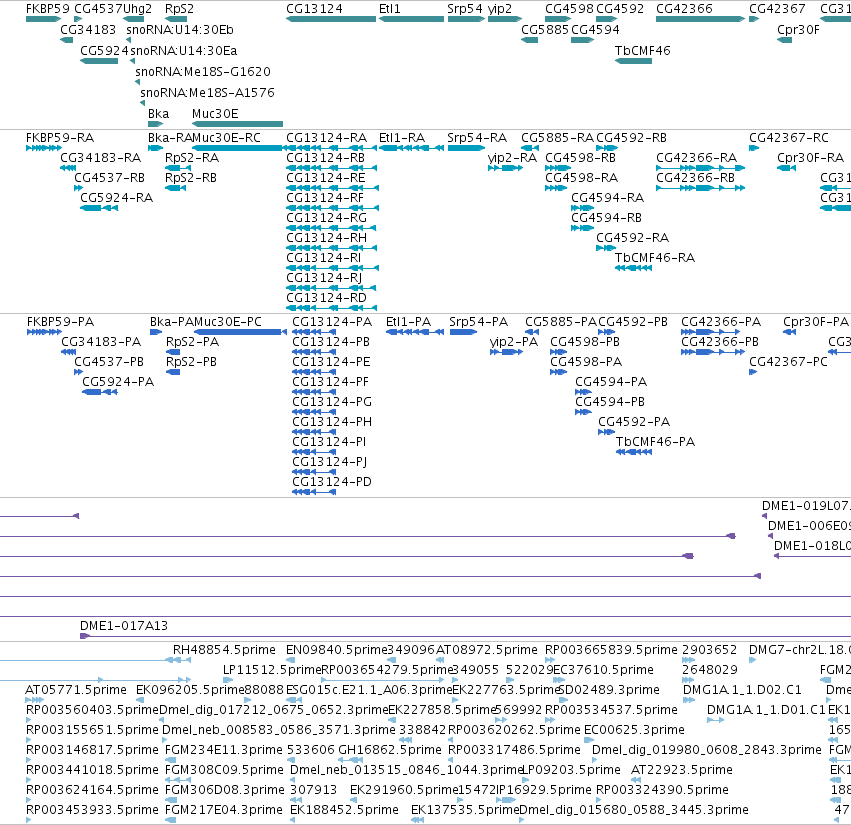Open EST label Dmel_dig_019980_0608_2843.3prime
Image resolution: width=851 pixels, height=825 pixels.
pyautogui.click(x=707, y=750)
